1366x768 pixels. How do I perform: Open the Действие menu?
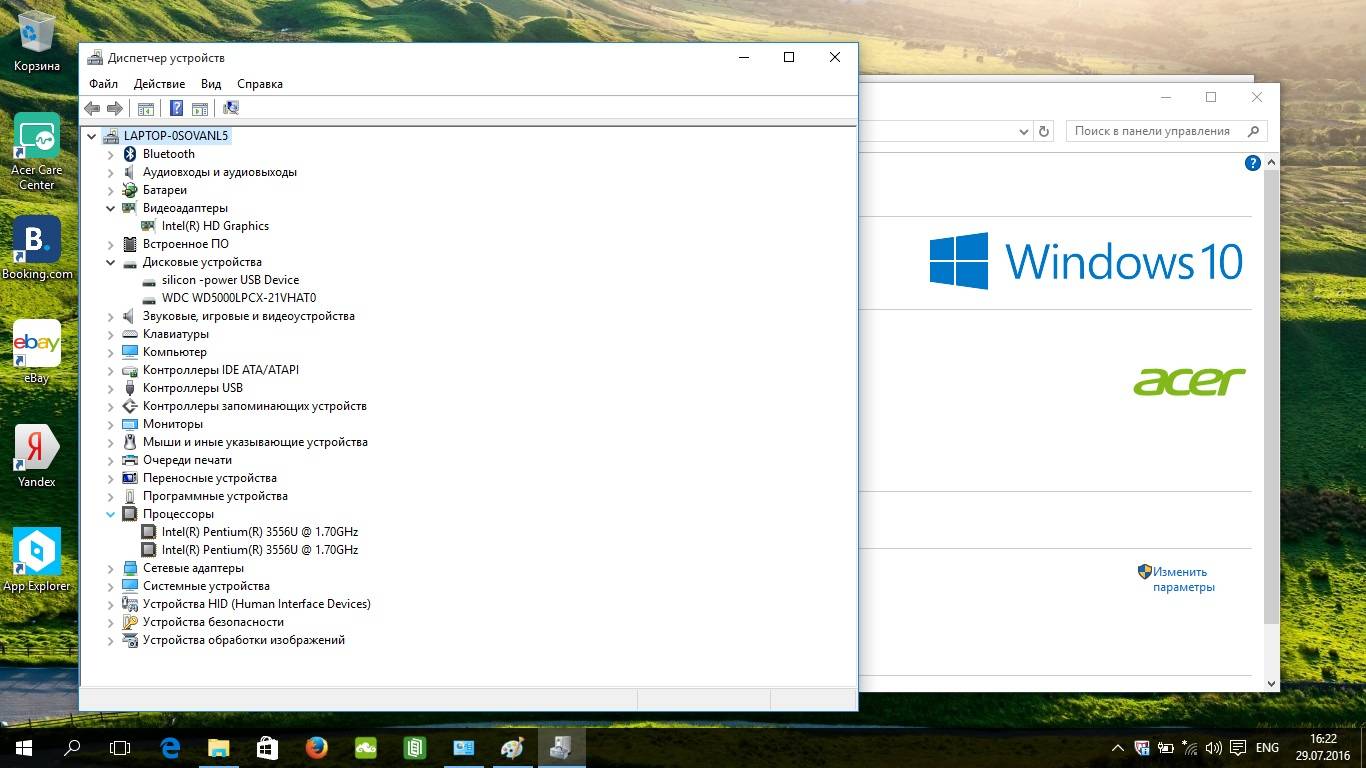pos(159,84)
